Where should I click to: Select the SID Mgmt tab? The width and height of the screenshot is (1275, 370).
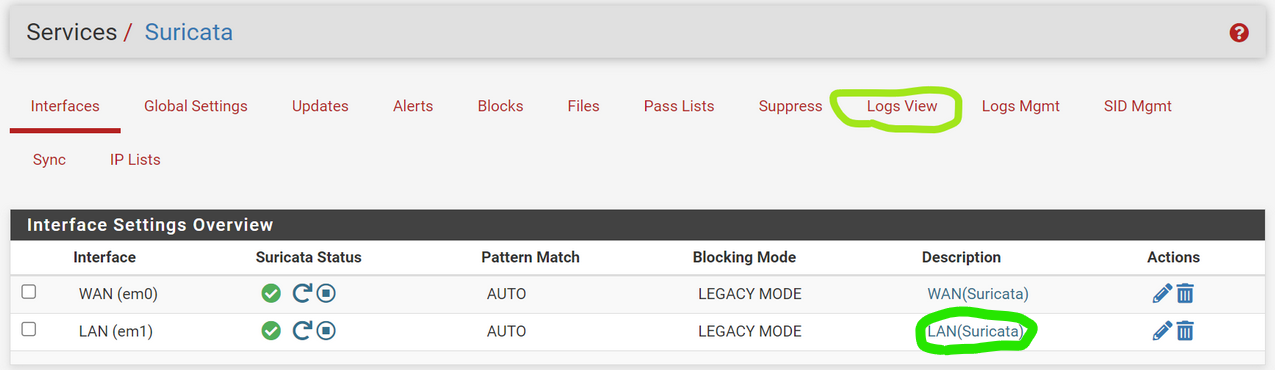pyautogui.click(x=1138, y=106)
